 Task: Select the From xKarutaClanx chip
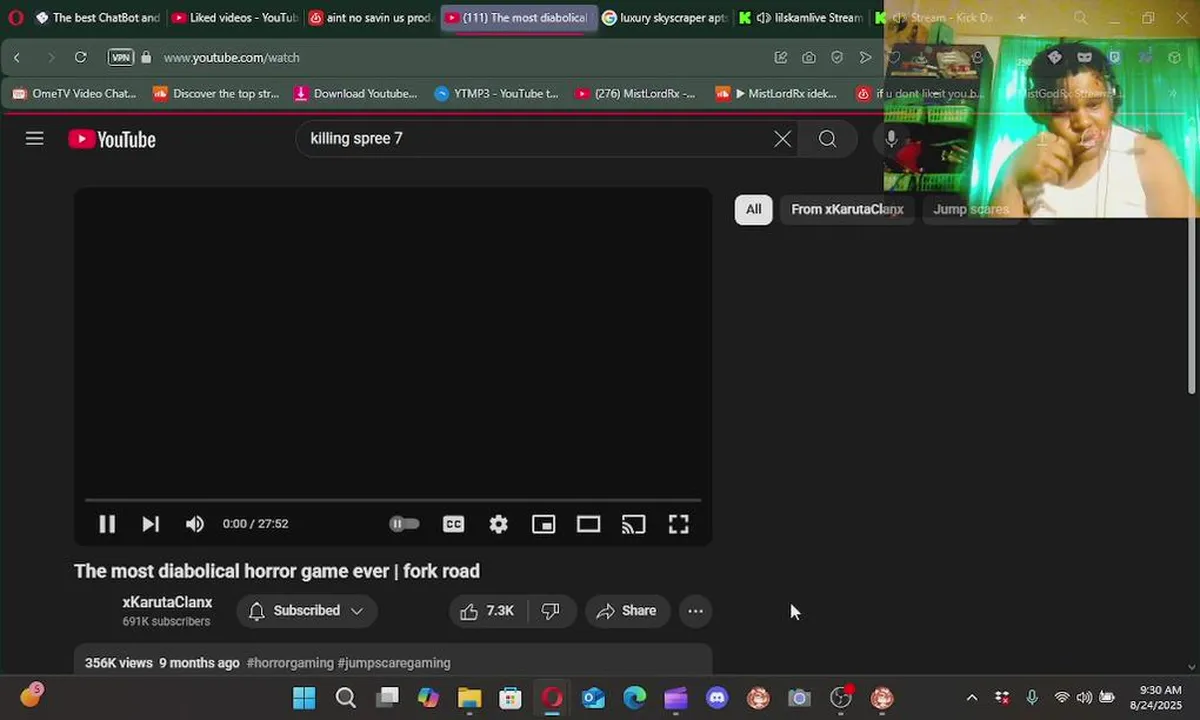pyautogui.click(x=847, y=209)
